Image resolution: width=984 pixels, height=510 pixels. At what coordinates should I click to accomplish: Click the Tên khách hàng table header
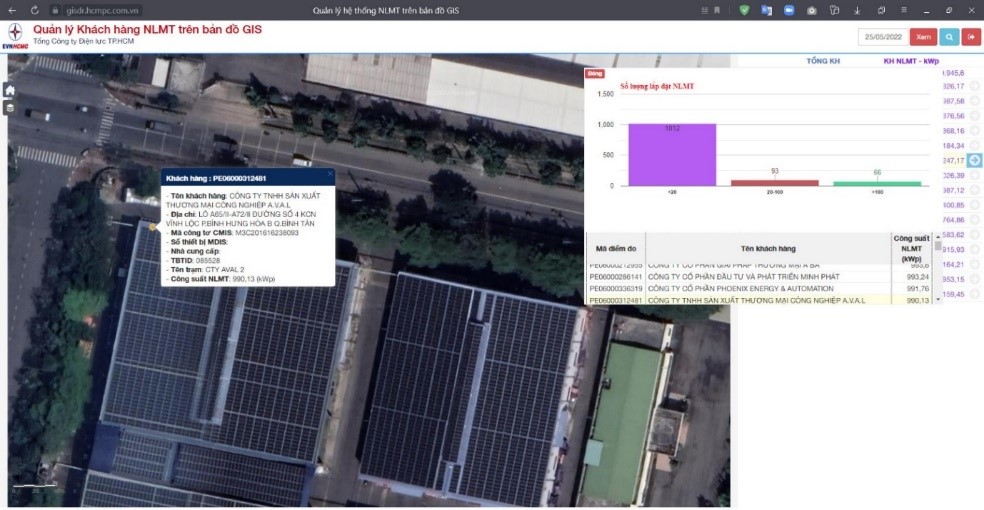click(768, 249)
